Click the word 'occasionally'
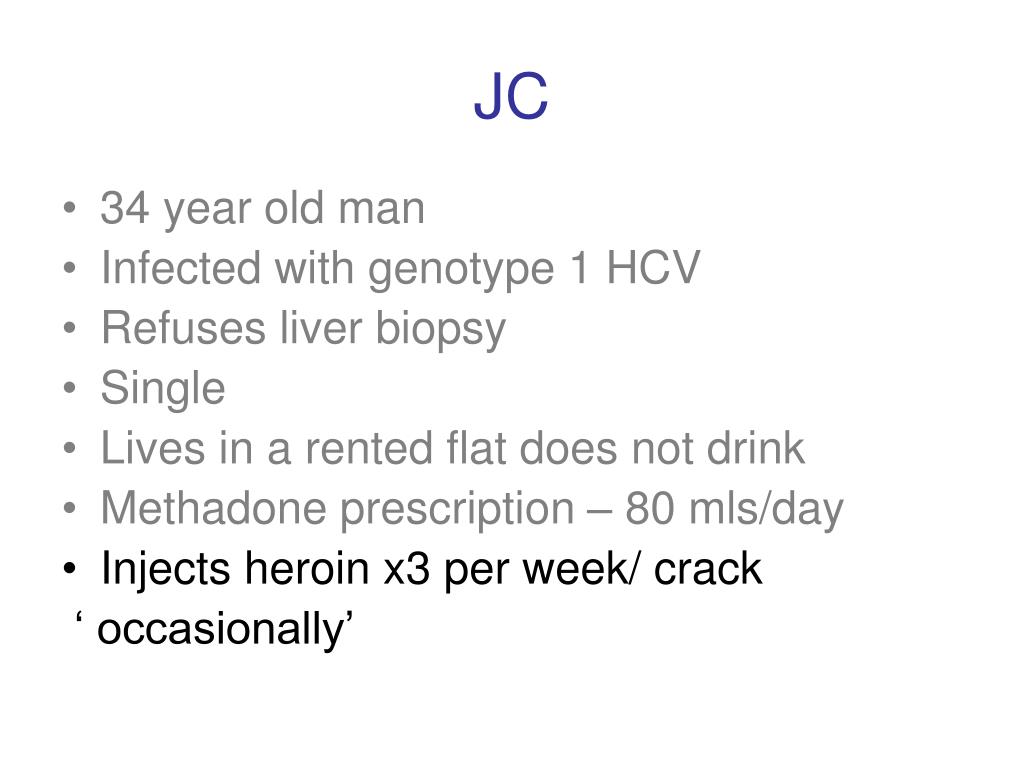 (220, 630)
